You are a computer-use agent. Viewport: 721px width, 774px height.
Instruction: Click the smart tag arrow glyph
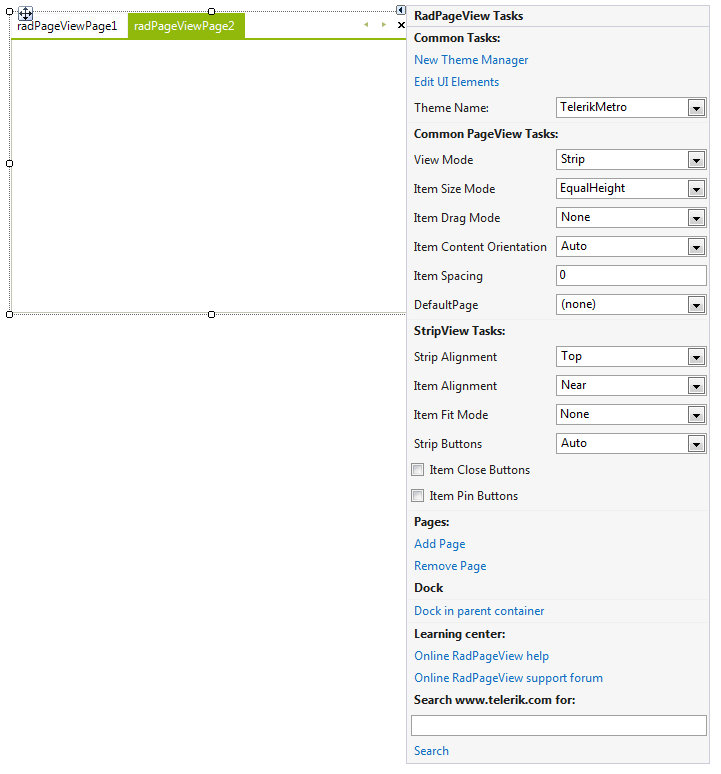tap(401, 10)
